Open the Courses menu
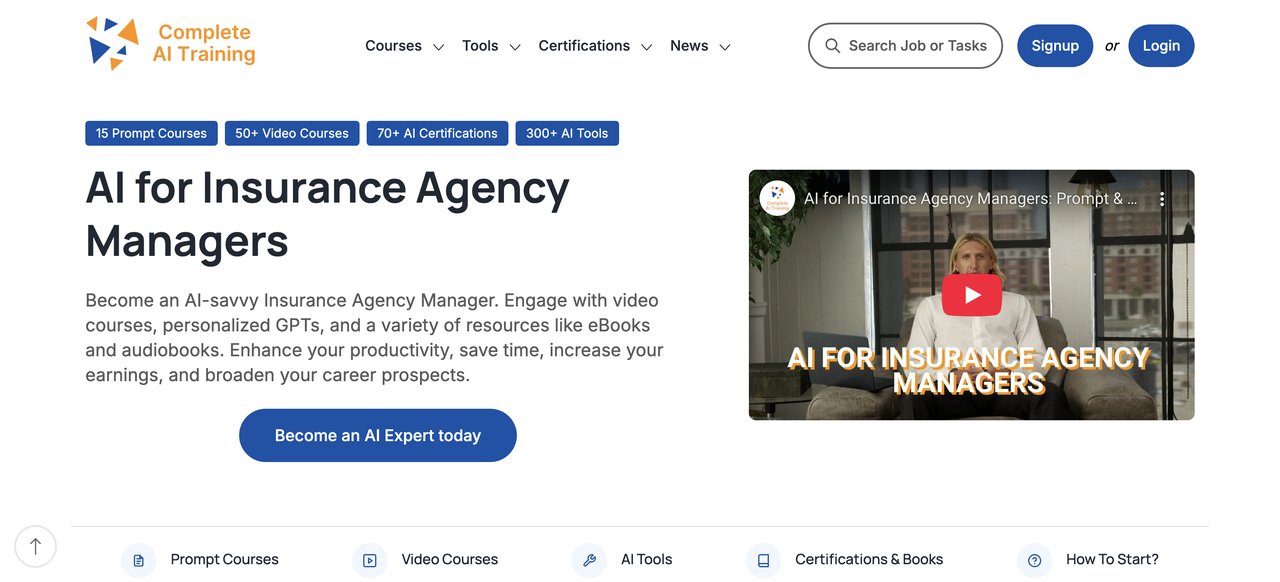Viewport: 1280px width, 582px height. pos(393,46)
